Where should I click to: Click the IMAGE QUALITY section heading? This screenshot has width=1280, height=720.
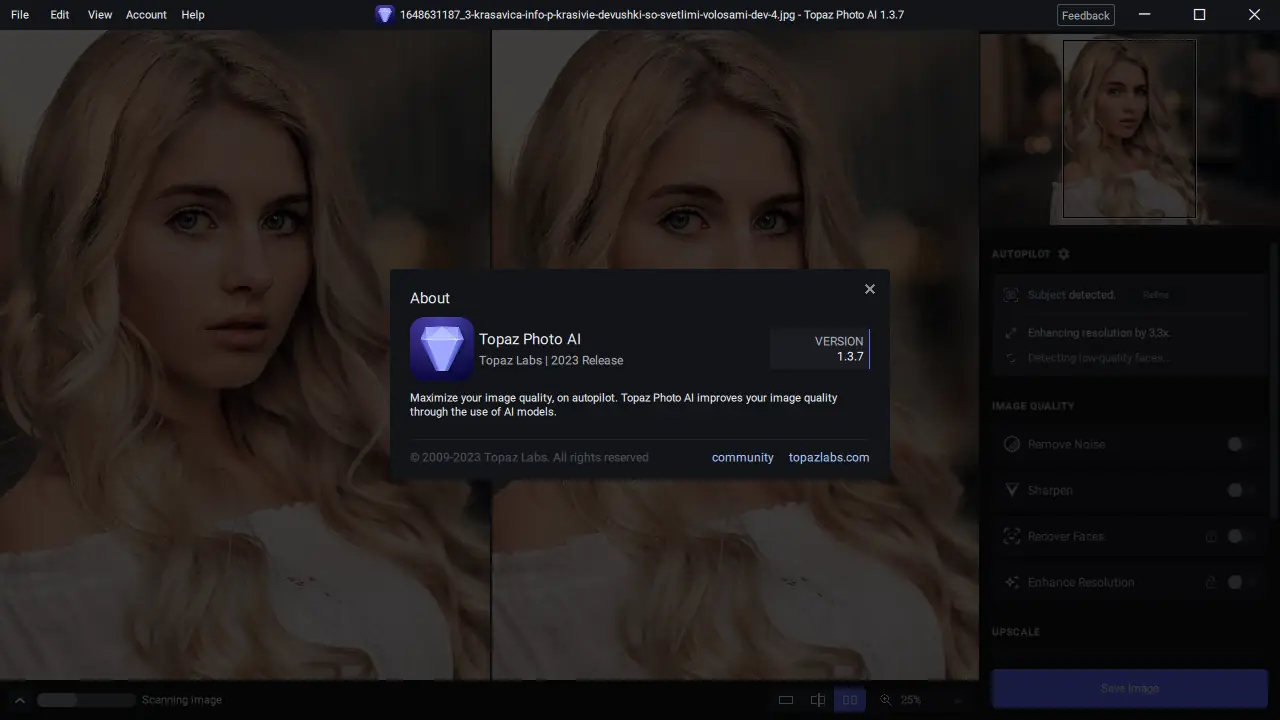click(x=1033, y=406)
